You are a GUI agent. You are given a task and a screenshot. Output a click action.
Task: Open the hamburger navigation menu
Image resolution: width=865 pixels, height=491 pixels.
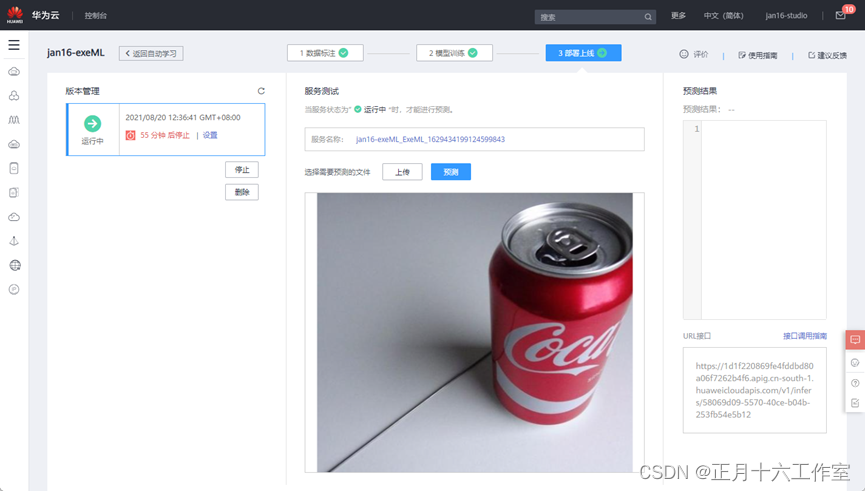14,45
